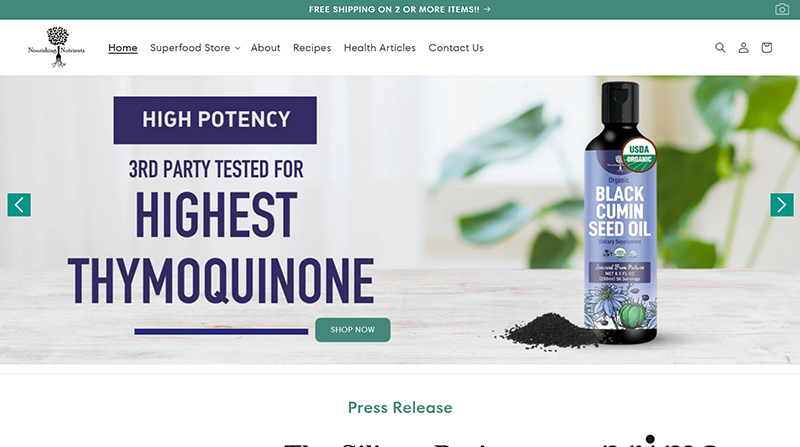This screenshot has height=447, width=800.
Task: Click the Nourishing Nutrients tree logo
Action: 57,47
